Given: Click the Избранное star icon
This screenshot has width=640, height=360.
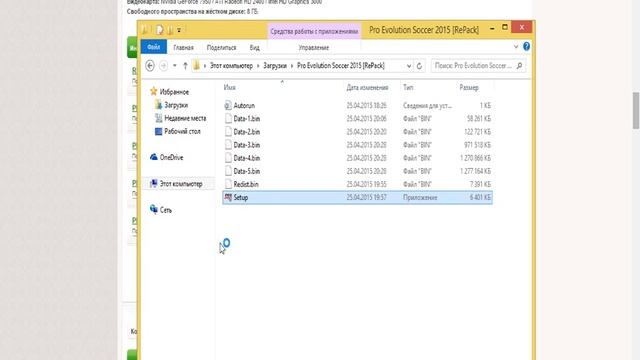Looking at the screenshot, I should [153, 91].
